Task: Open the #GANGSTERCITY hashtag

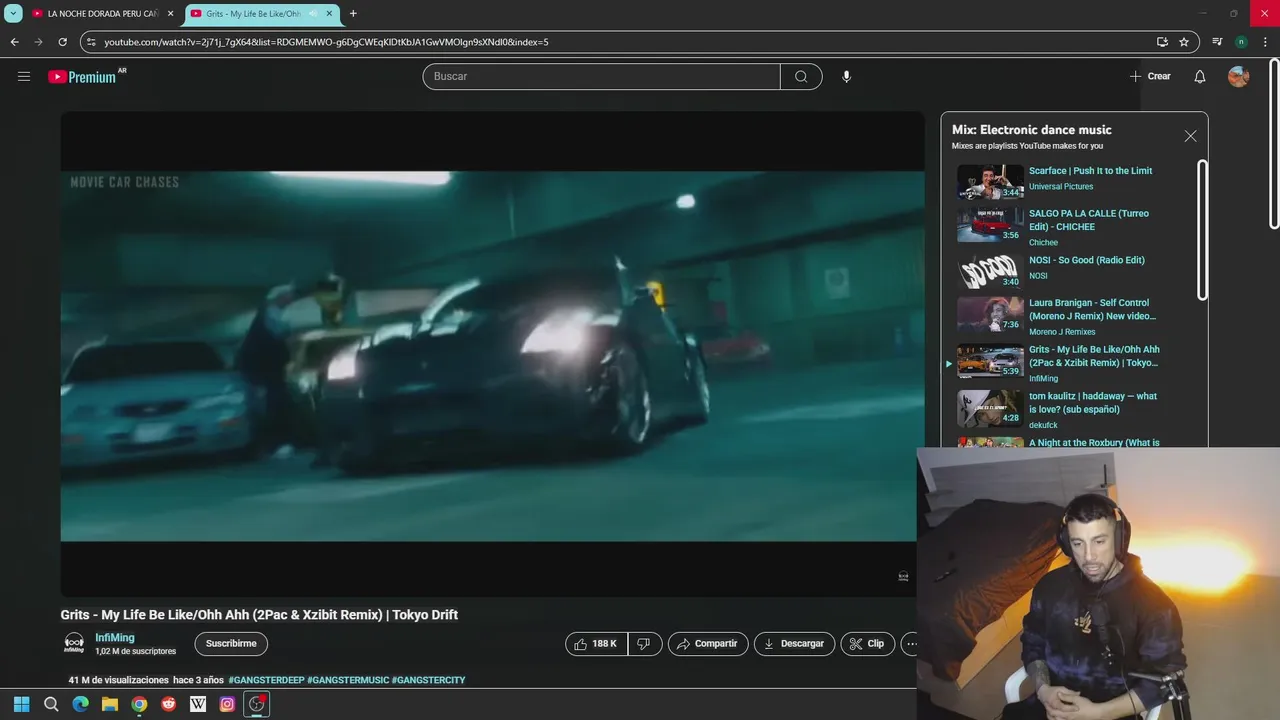Action: tap(428, 680)
